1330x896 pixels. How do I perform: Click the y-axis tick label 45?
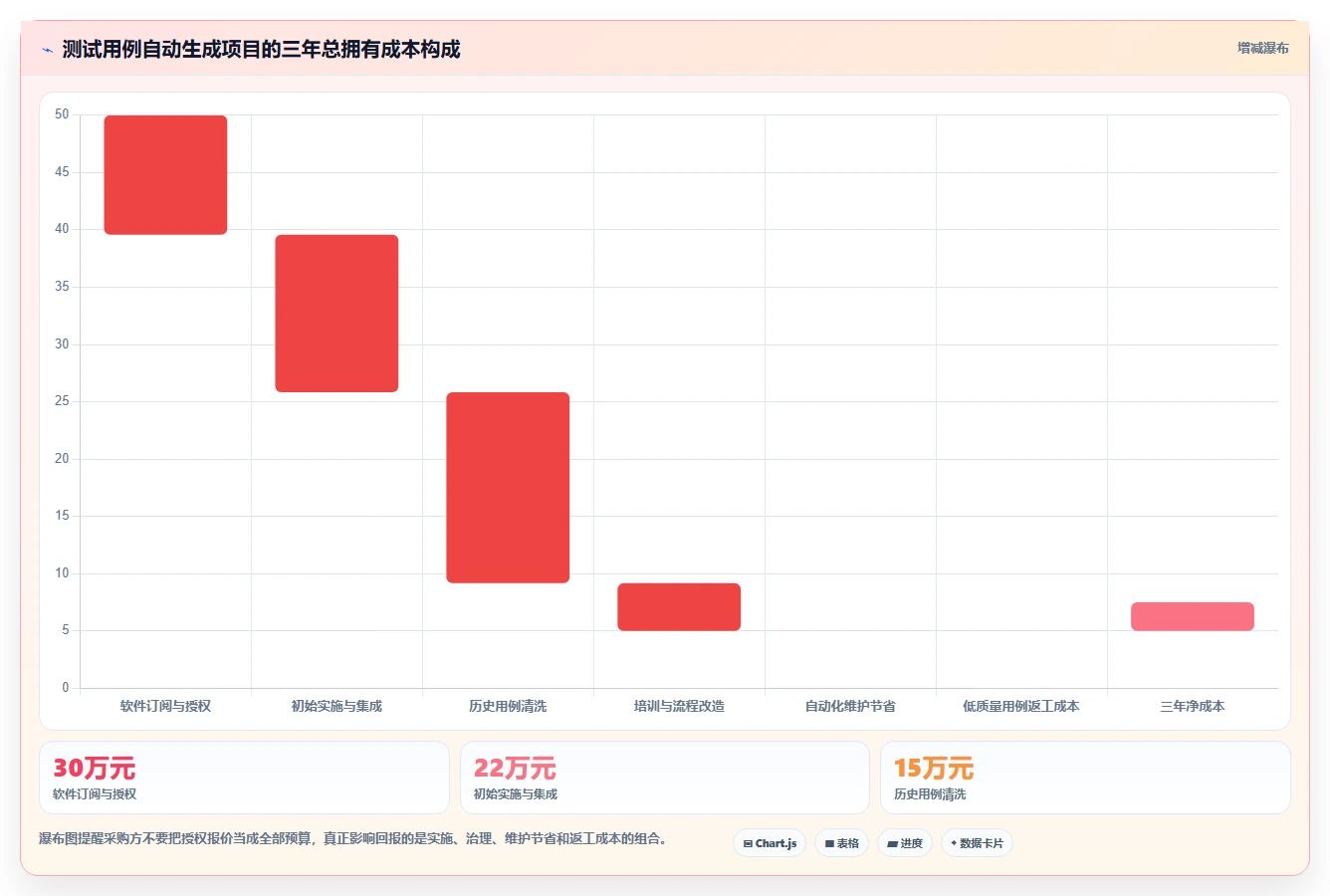(63, 172)
